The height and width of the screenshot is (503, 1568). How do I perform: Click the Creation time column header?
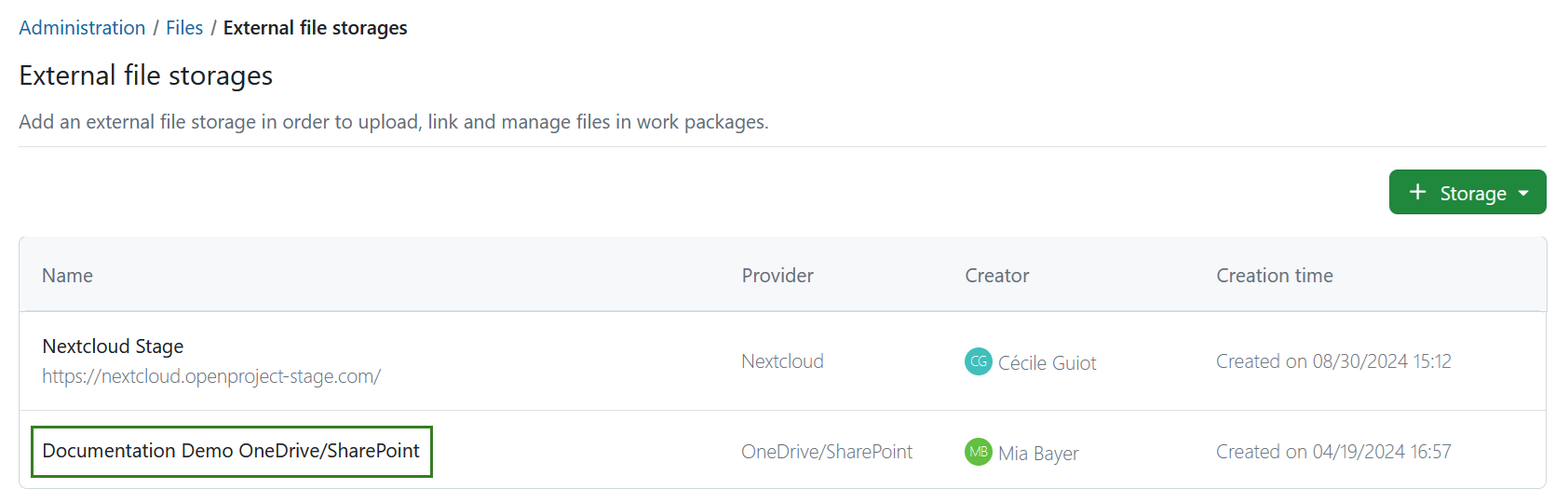[1274, 276]
